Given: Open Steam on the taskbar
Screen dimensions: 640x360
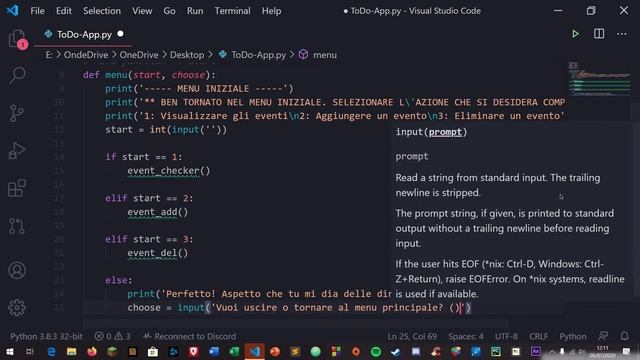Looking at the screenshot, I should pyautogui.click(x=396, y=351).
